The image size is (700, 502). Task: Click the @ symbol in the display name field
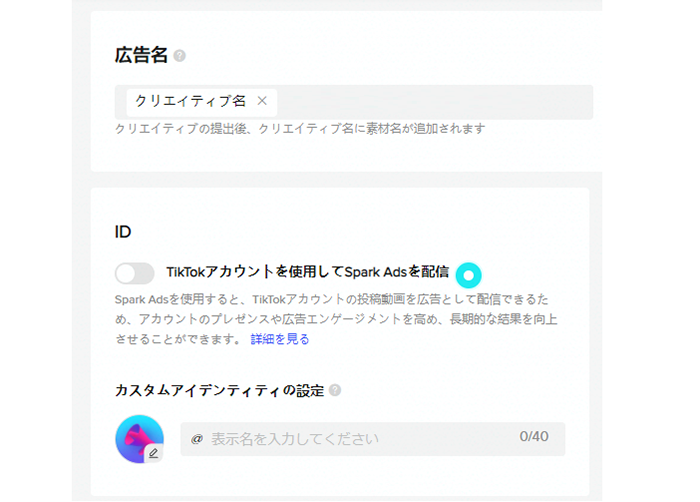197,439
